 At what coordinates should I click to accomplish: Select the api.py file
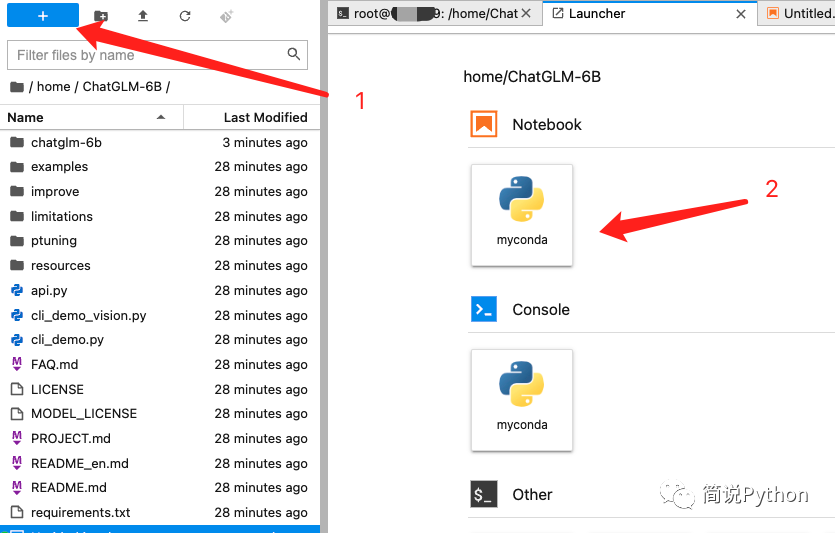49,290
